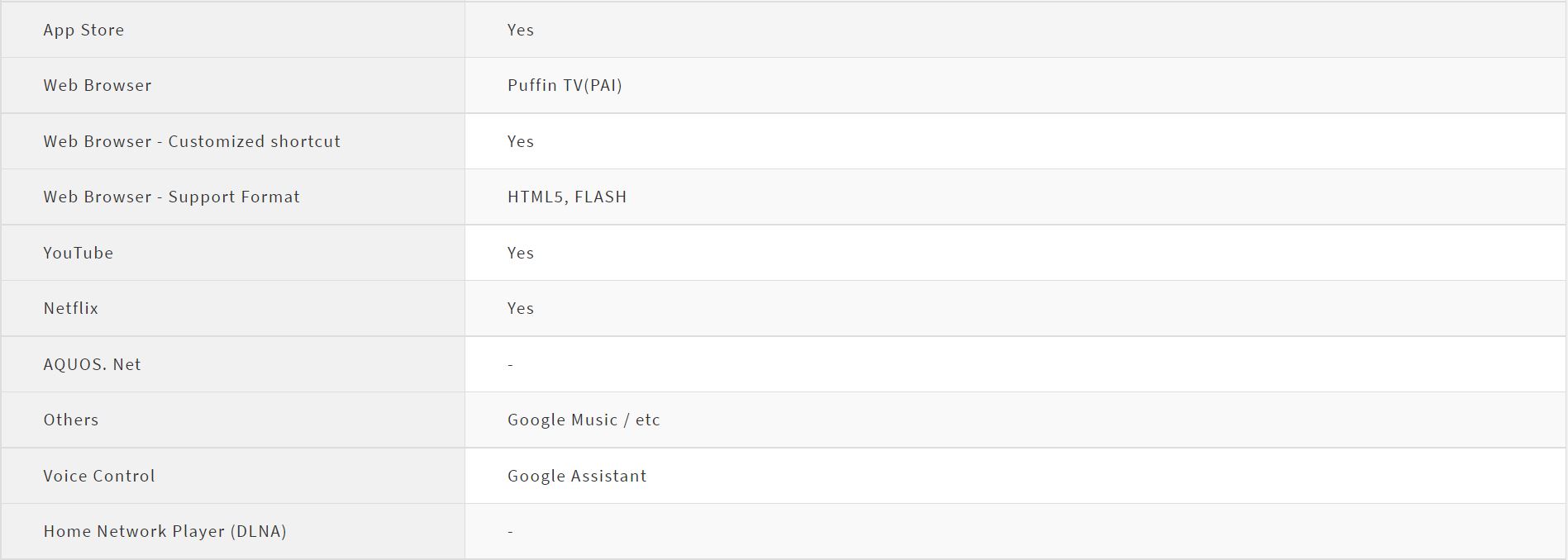Click the App Store row label

(83, 30)
